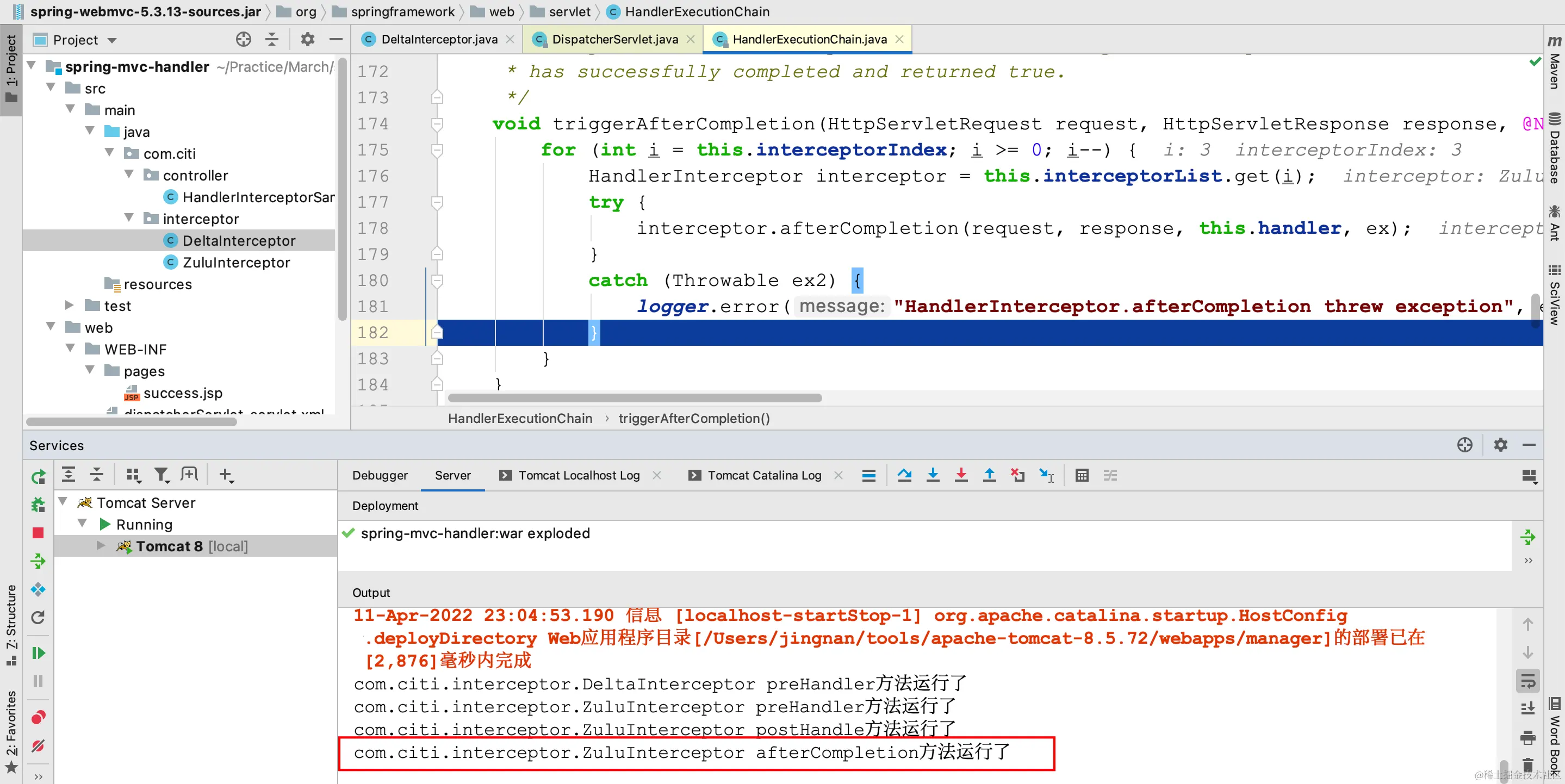Click deploy icon beside spring-mvc-handler artifact
This screenshot has height=784, width=1565.
(x=1527, y=537)
